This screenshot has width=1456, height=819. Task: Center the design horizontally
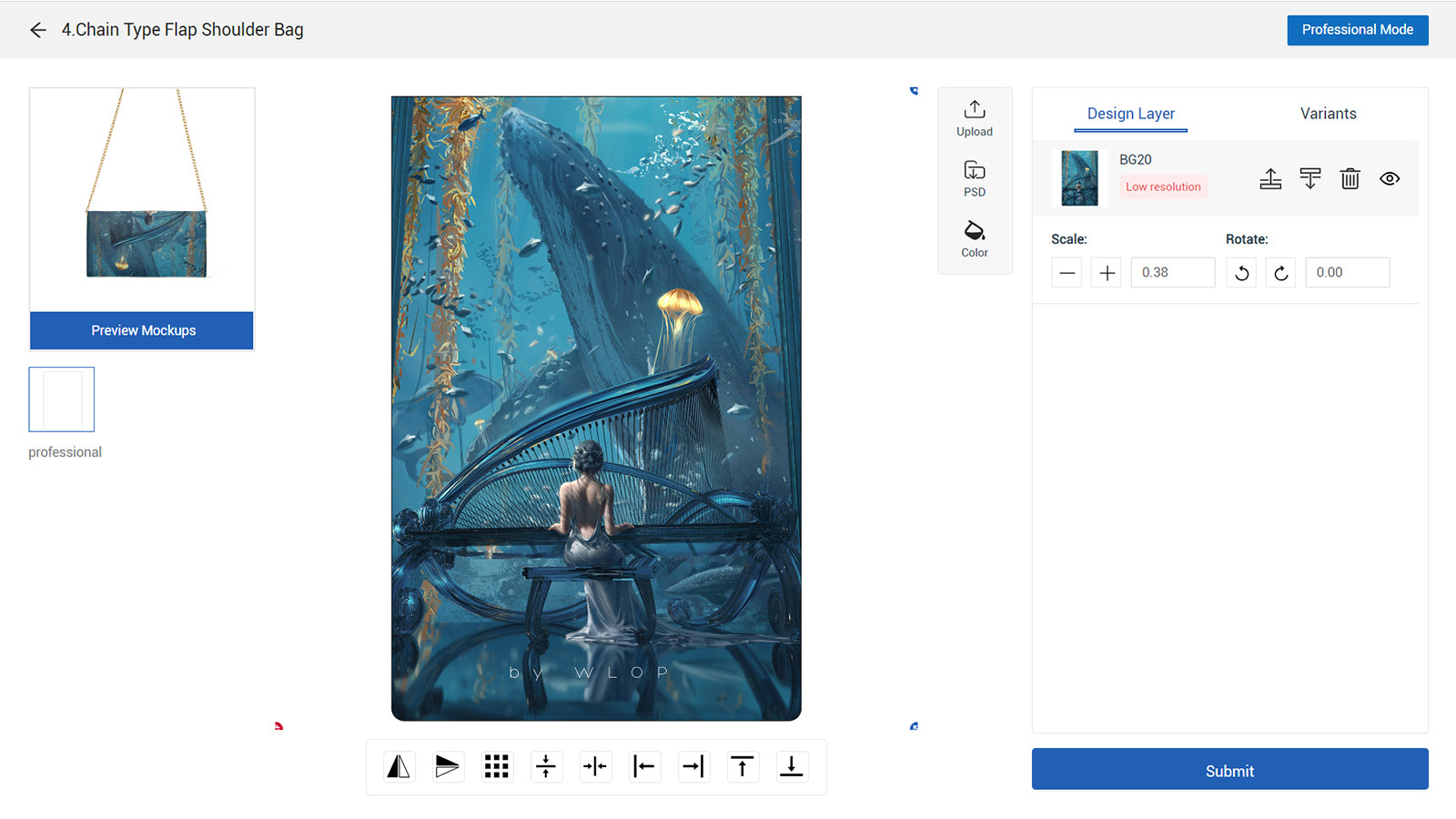[x=595, y=767]
